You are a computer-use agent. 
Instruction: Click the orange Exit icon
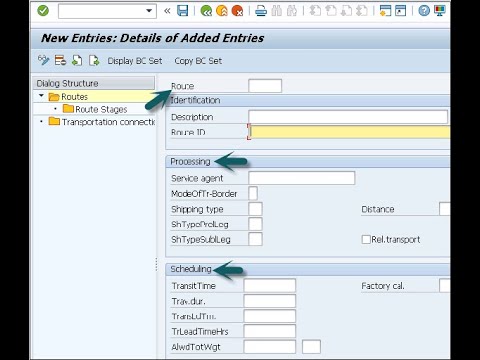coord(222,11)
